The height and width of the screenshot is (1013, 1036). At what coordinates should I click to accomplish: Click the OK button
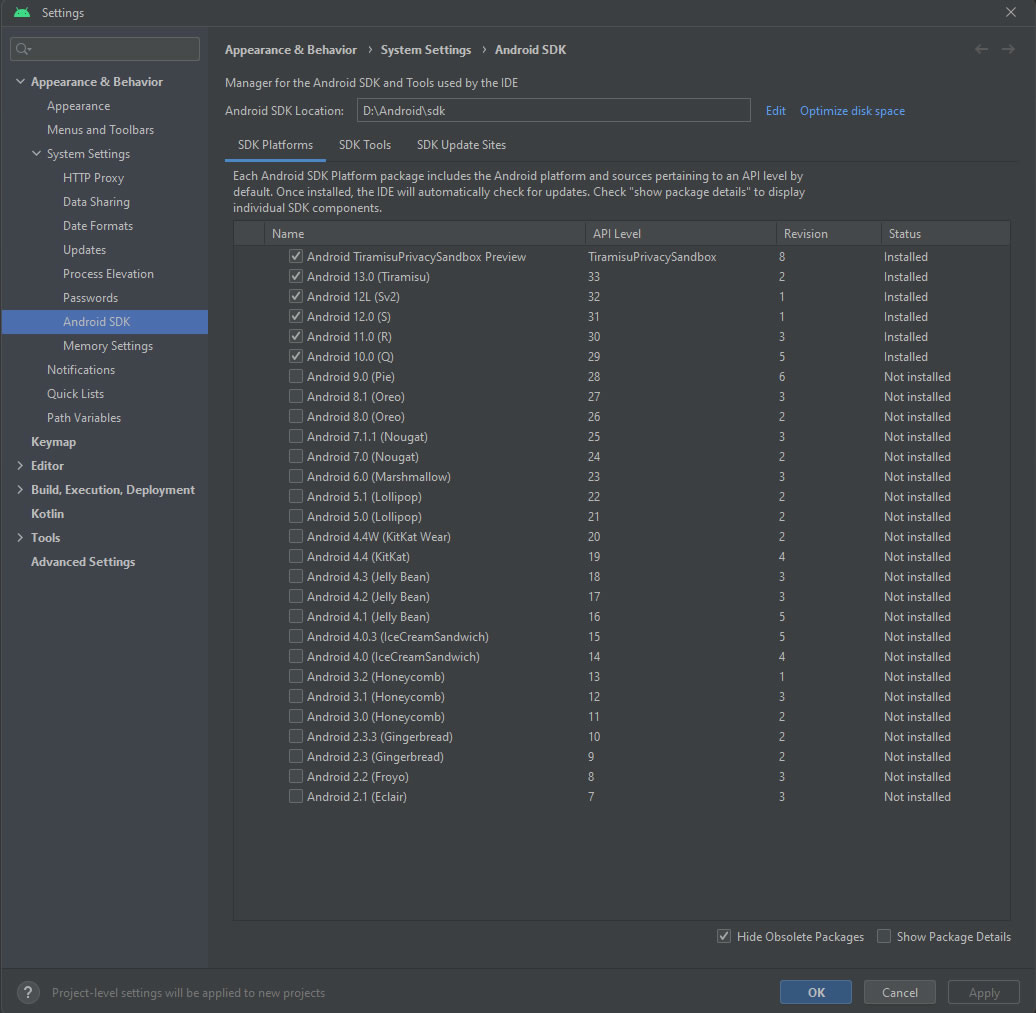click(816, 993)
